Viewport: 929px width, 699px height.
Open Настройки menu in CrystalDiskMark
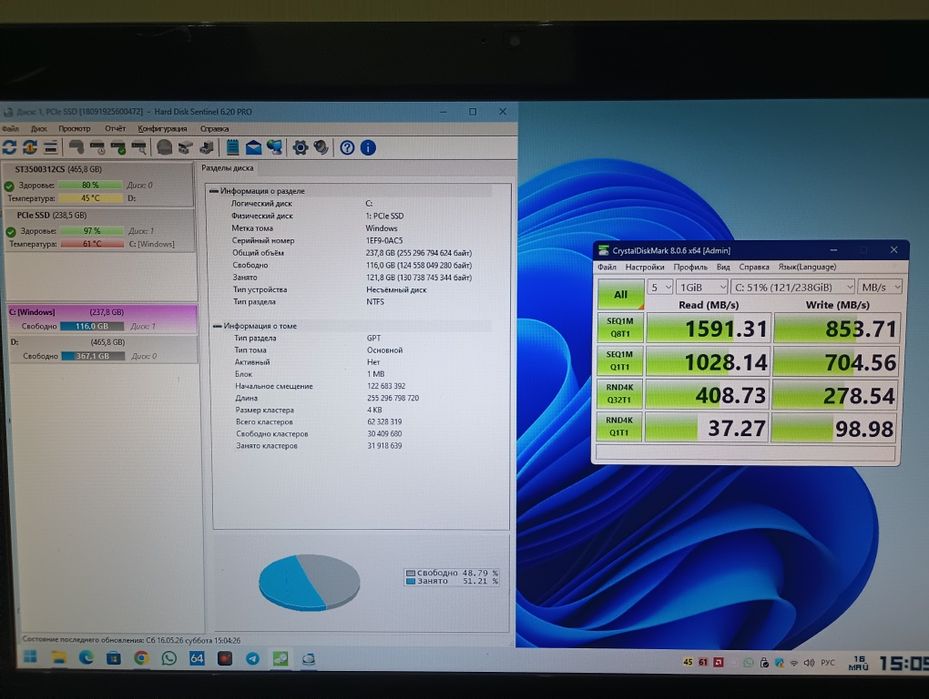click(645, 267)
